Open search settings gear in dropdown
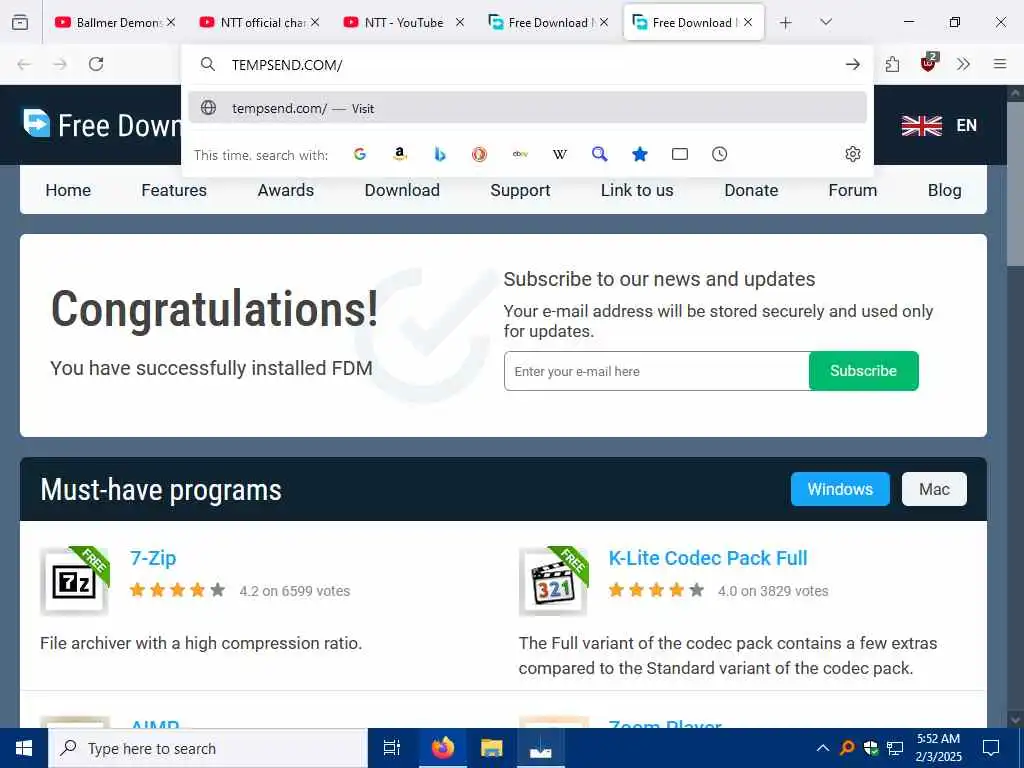The image size is (1024, 768). 852,154
